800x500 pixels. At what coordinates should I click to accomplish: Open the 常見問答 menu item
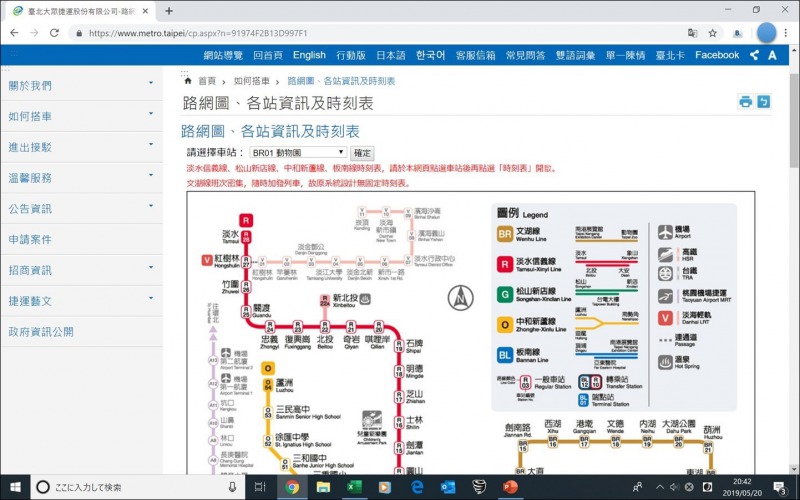[525, 55]
